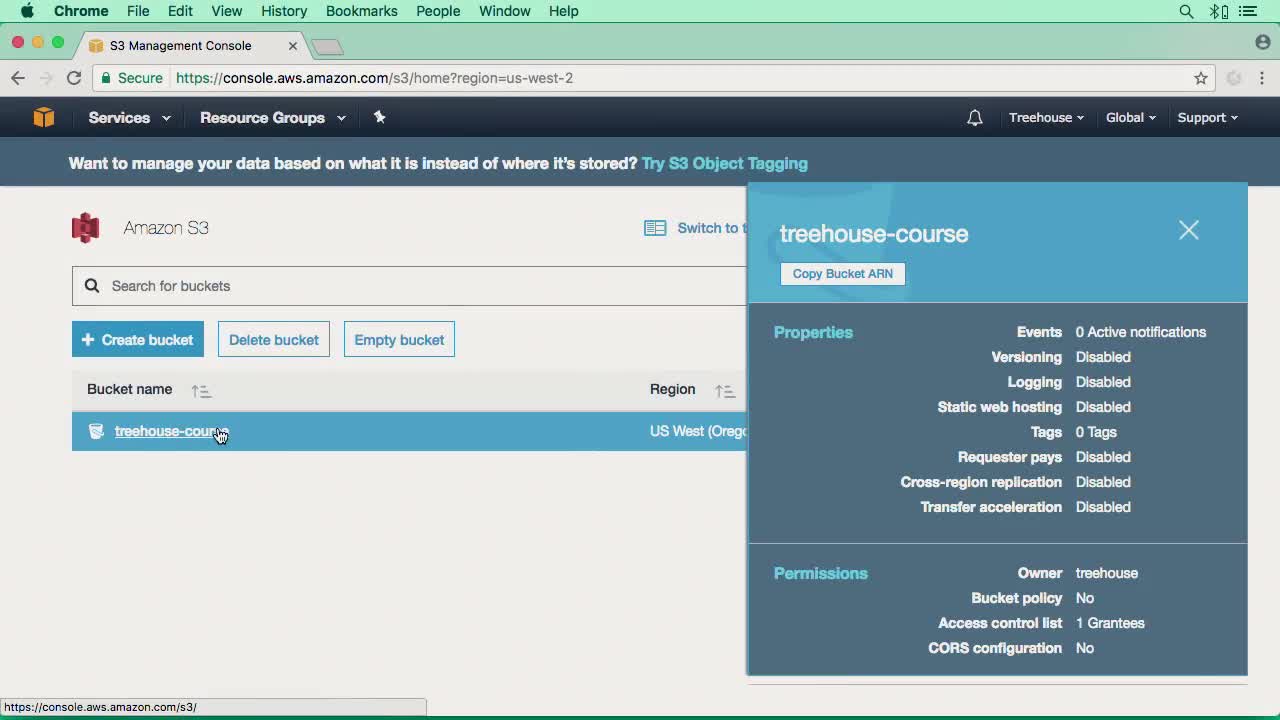
Task: Expand the Resource Groups dropdown
Action: click(272, 118)
